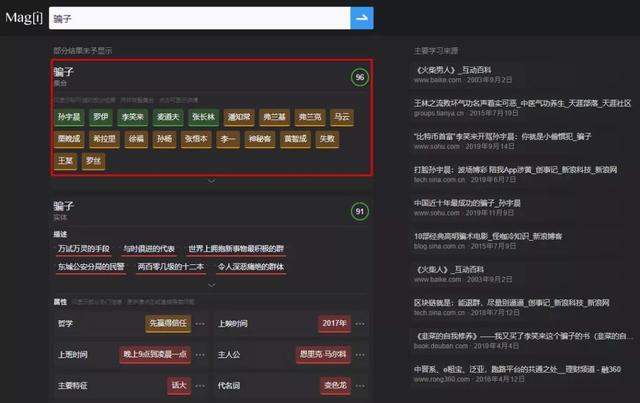This screenshot has height=403, width=640.
Task: Click the 96 confidence score circle
Action: [360, 77]
